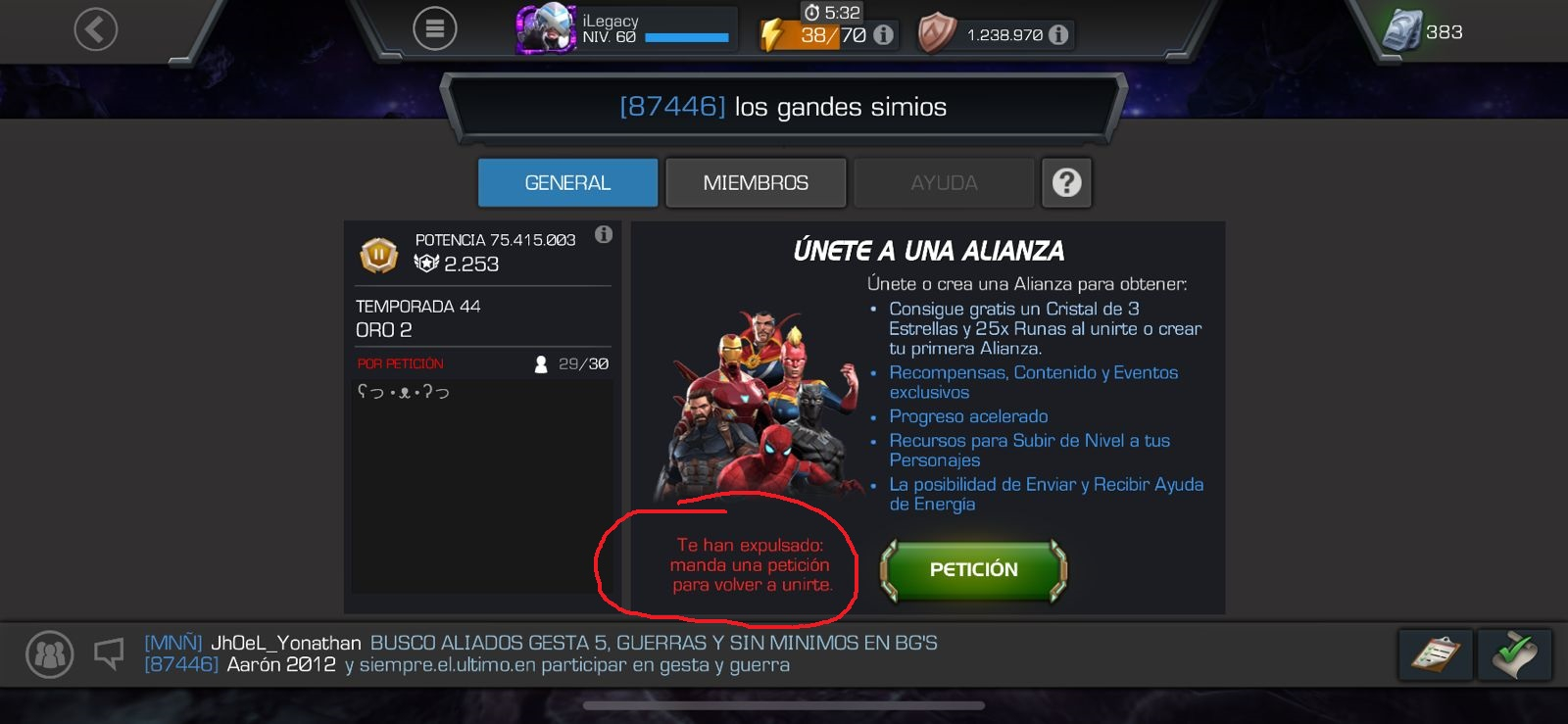Tap the megaphone chat icon
The image size is (1568, 724).
109,653
